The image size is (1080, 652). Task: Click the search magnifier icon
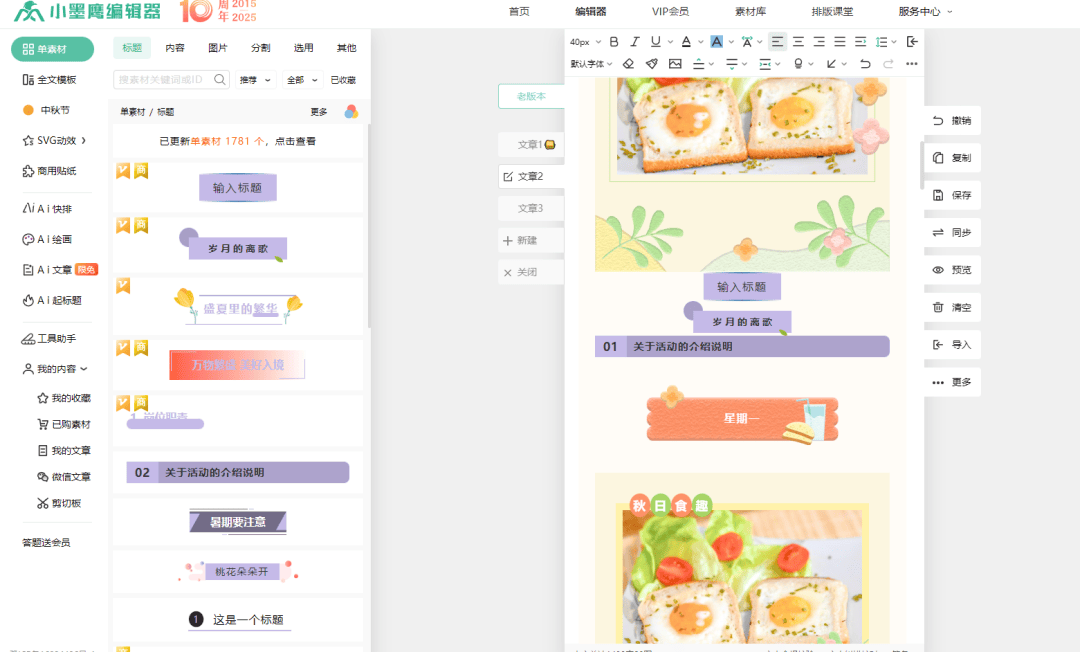click(x=220, y=80)
